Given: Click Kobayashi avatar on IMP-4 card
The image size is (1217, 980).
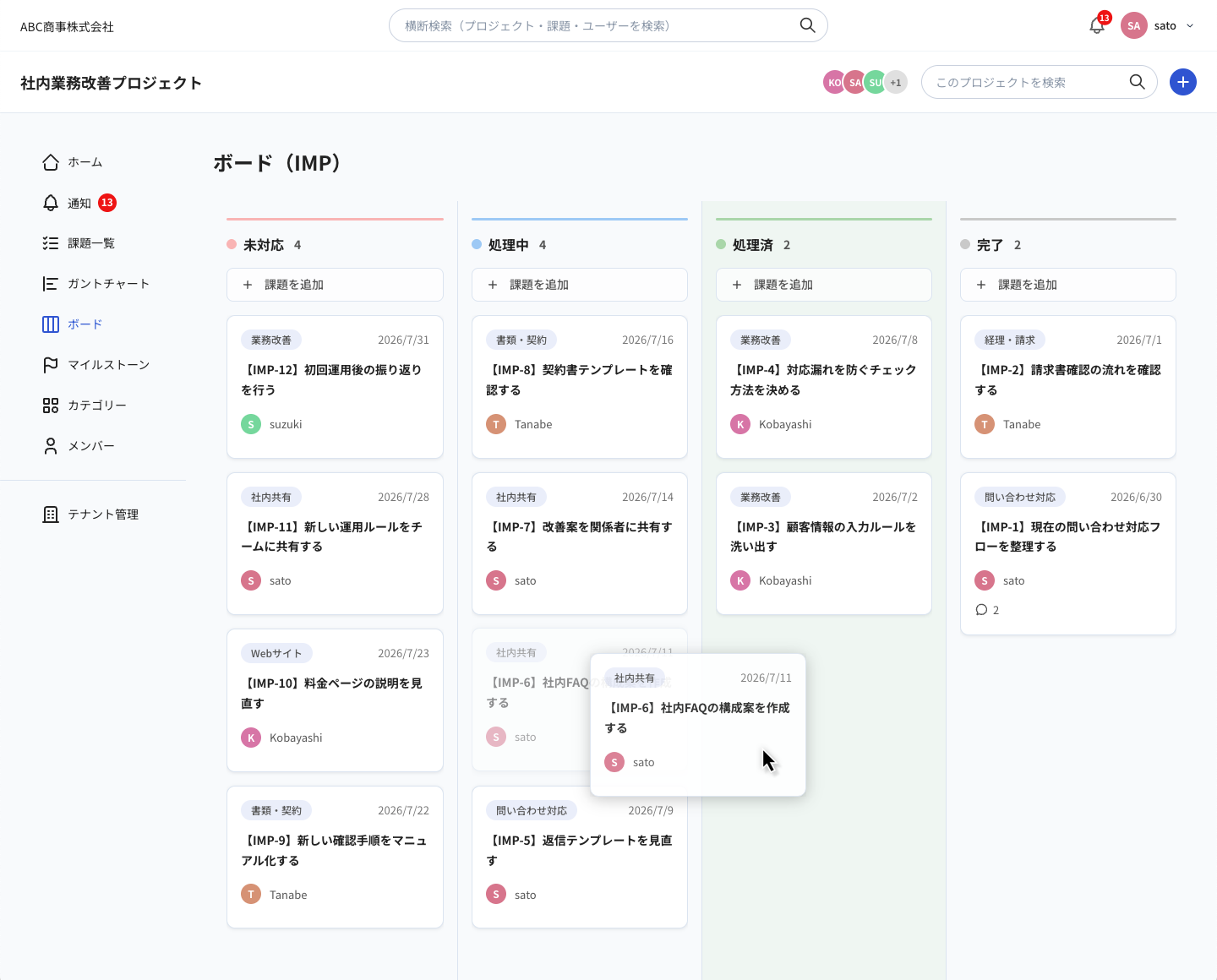Looking at the screenshot, I should coord(740,424).
